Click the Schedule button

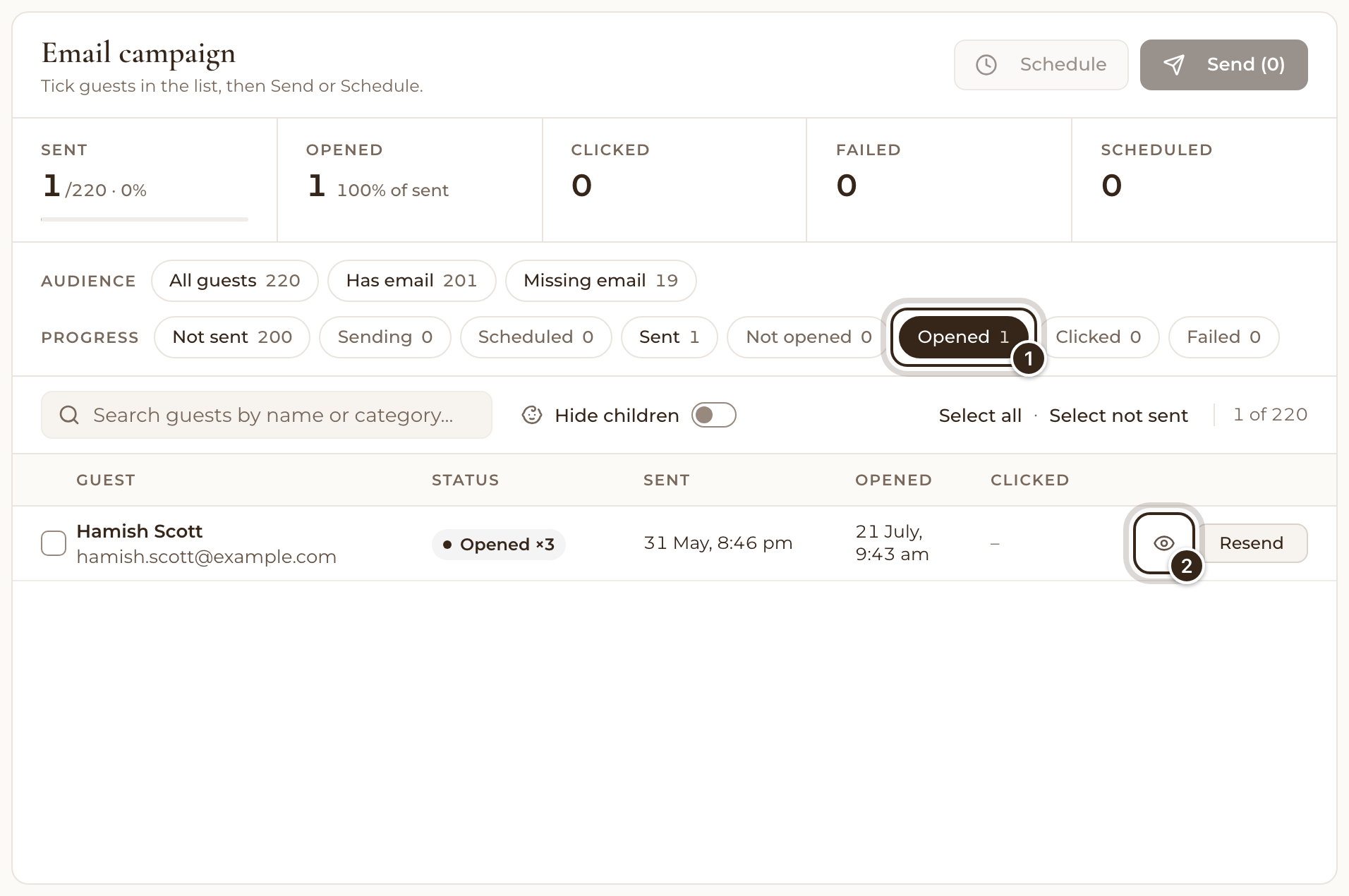tap(1041, 65)
